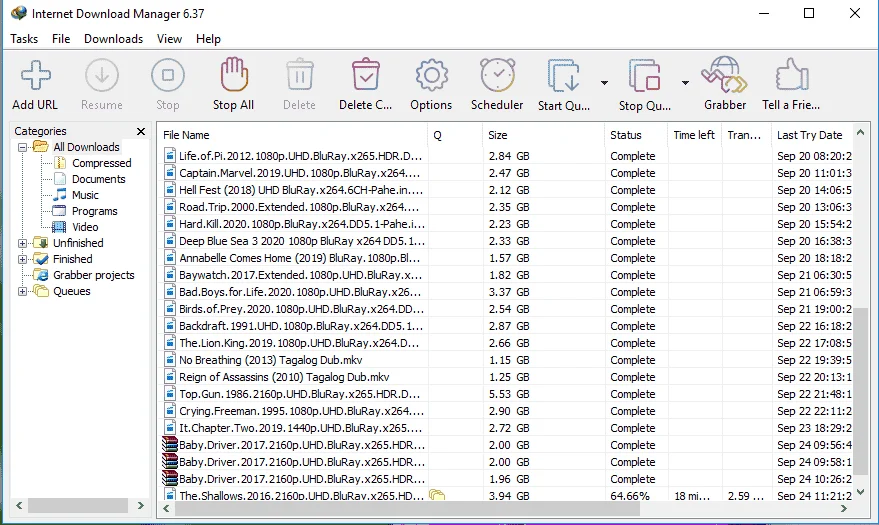Close the Categories panel
Viewport: 879px width, 525px height.
141,131
